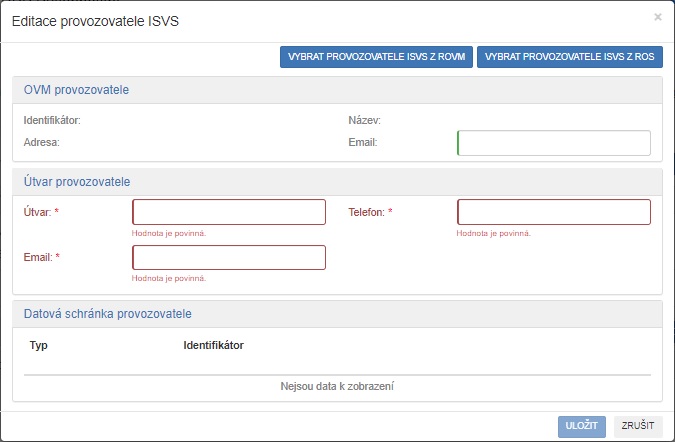Click the 'Nejsou data k zobrazení' message
This screenshot has width=675, height=442.
[x=337, y=386]
